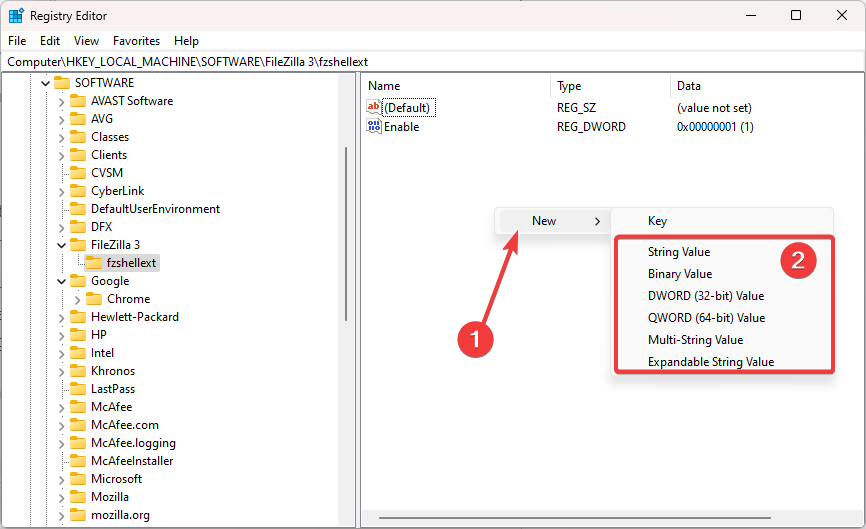Open the Help menu

186,41
